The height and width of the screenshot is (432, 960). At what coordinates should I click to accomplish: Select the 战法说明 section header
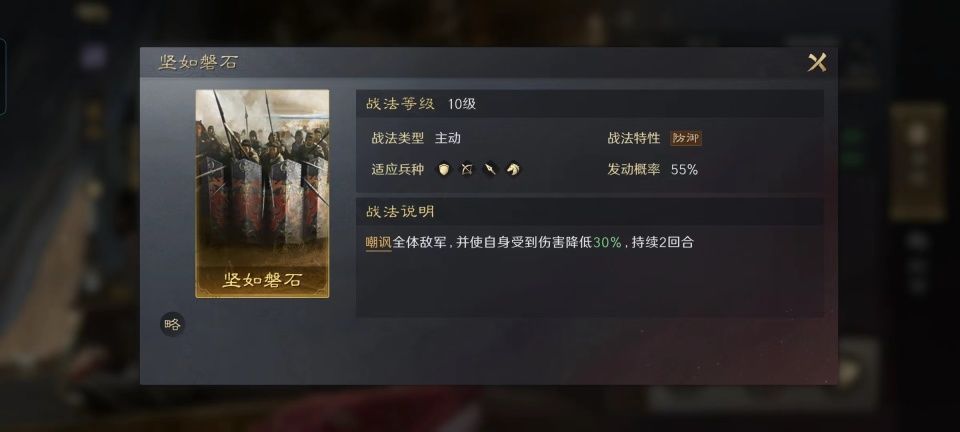click(x=400, y=212)
